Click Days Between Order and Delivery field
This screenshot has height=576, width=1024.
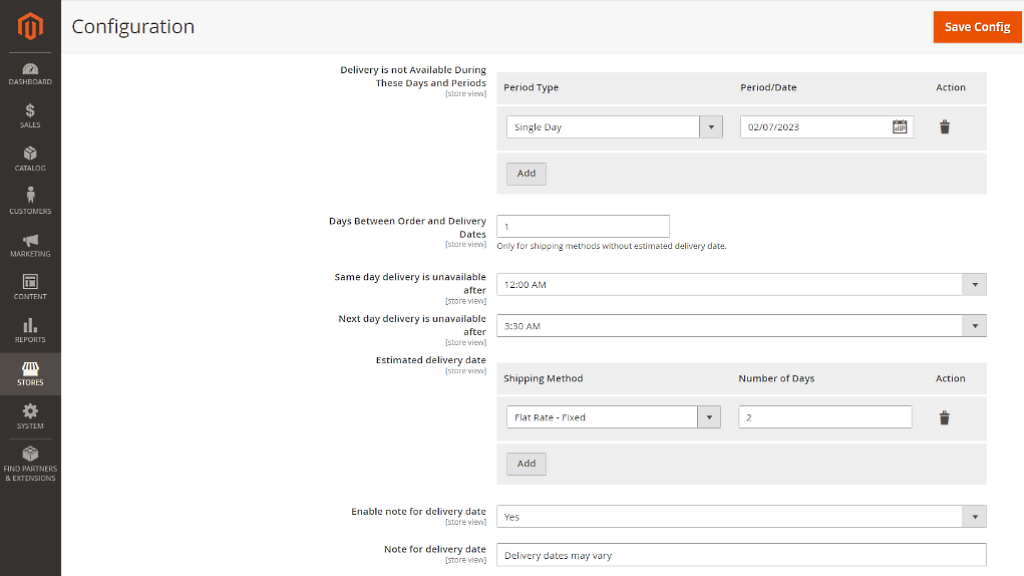[583, 226]
